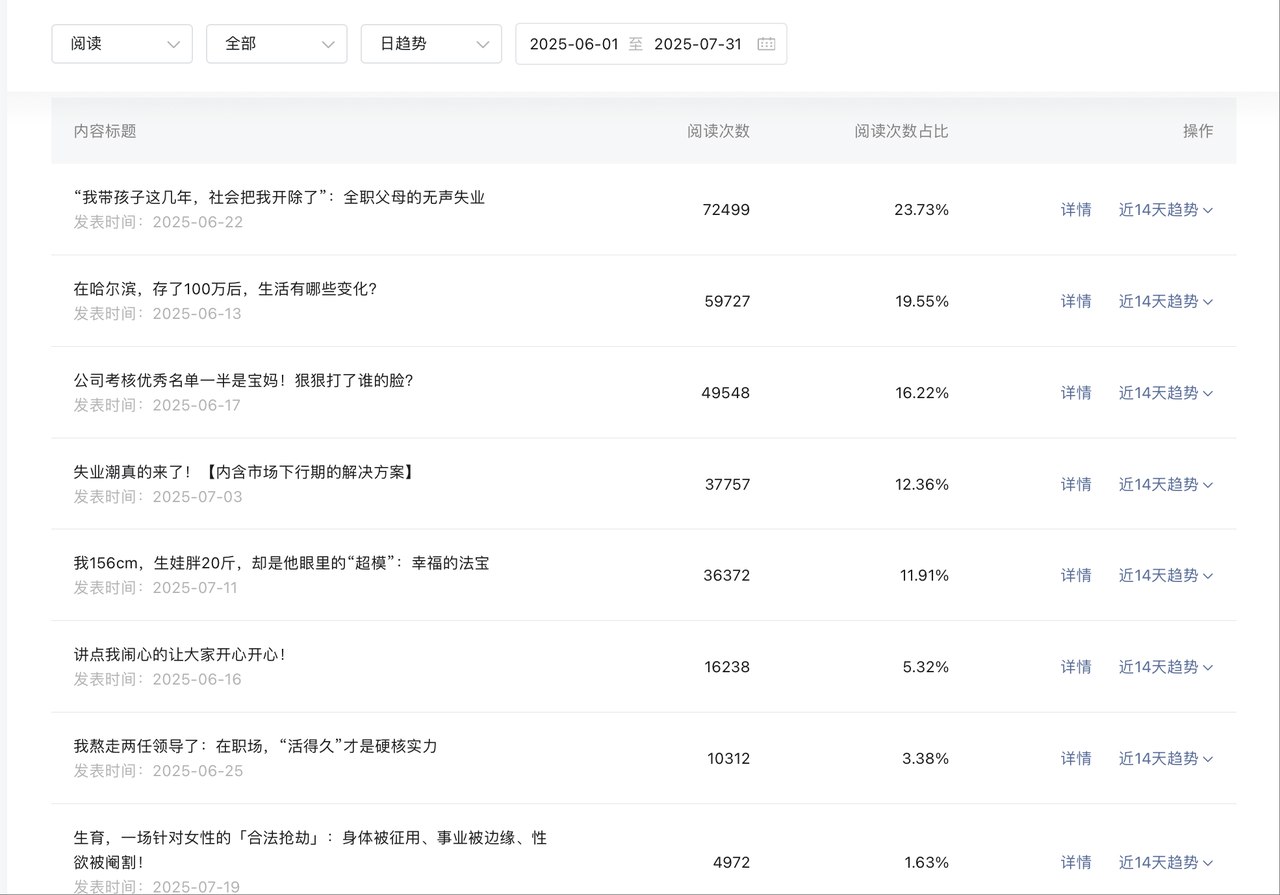Open 详情 for the 在哈尔滨存了100万 article
The image size is (1280, 895).
tap(1076, 301)
